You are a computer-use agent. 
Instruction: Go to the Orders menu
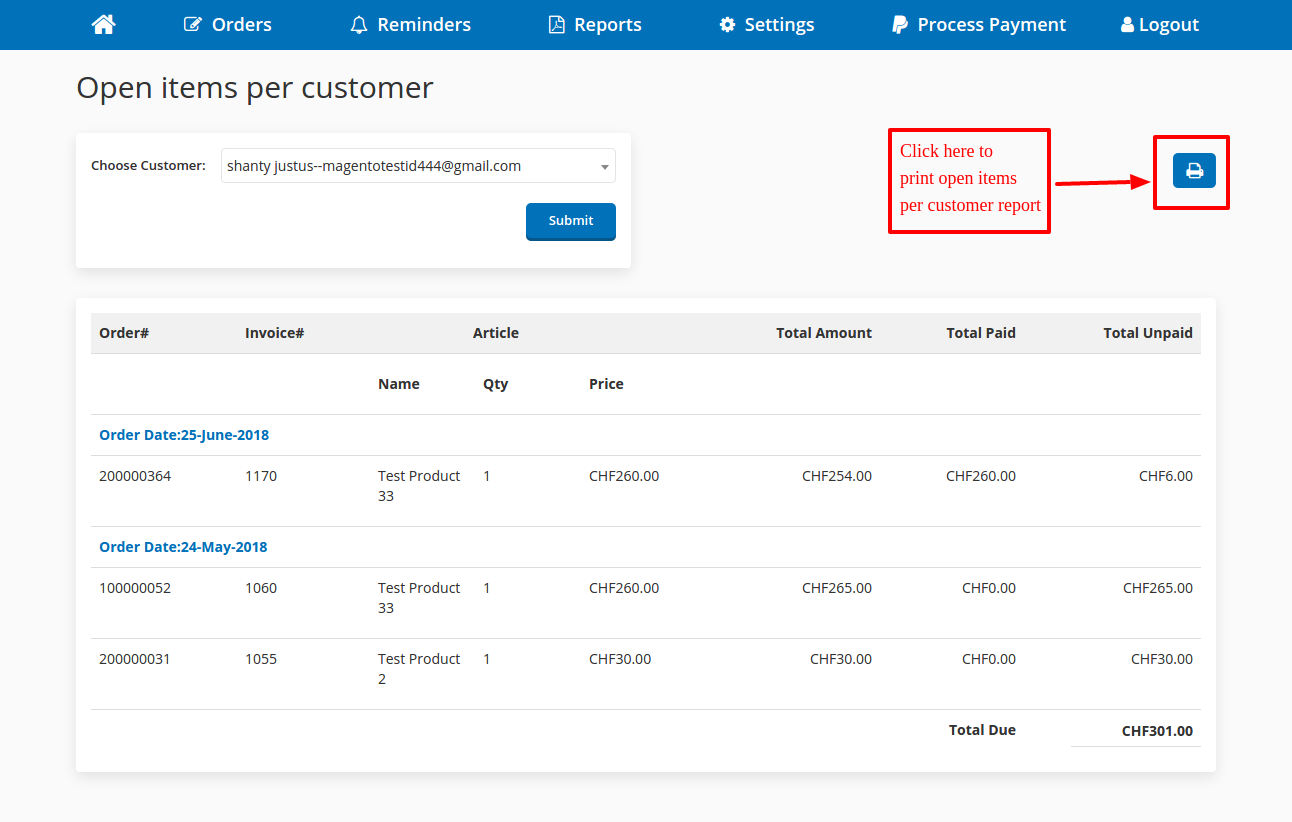point(241,25)
